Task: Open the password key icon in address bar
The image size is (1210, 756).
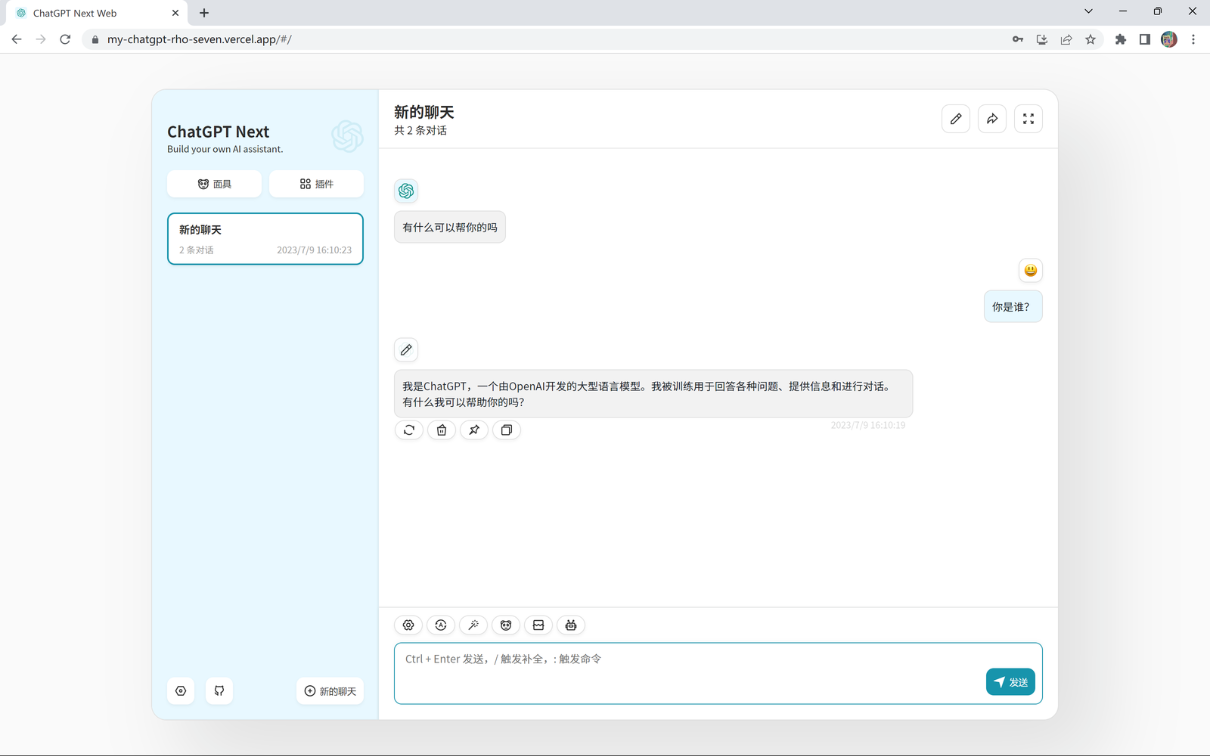Action: [1018, 40]
